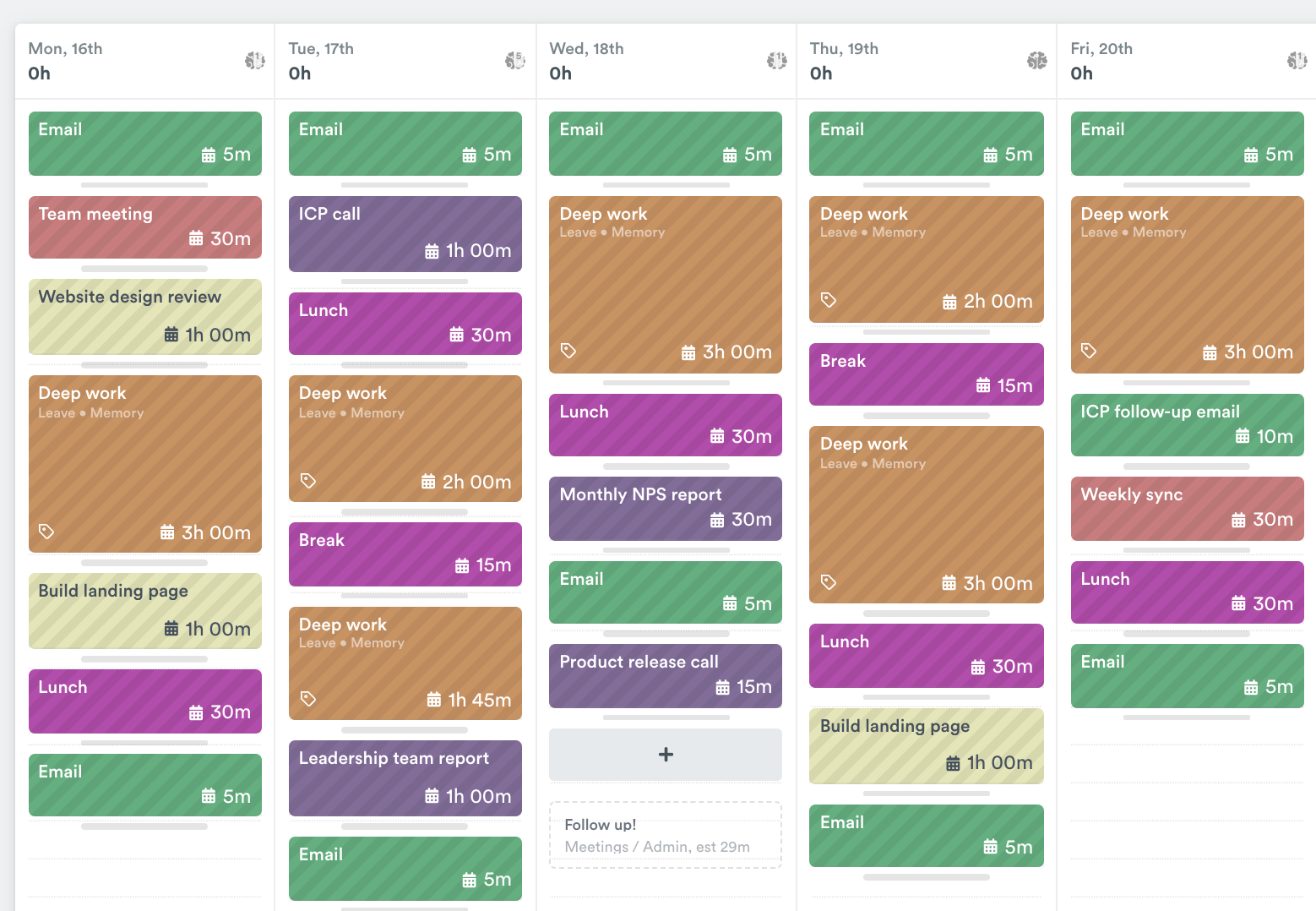
Task: Click the brain icon in Fri, 20th header
Action: (x=1297, y=60)
